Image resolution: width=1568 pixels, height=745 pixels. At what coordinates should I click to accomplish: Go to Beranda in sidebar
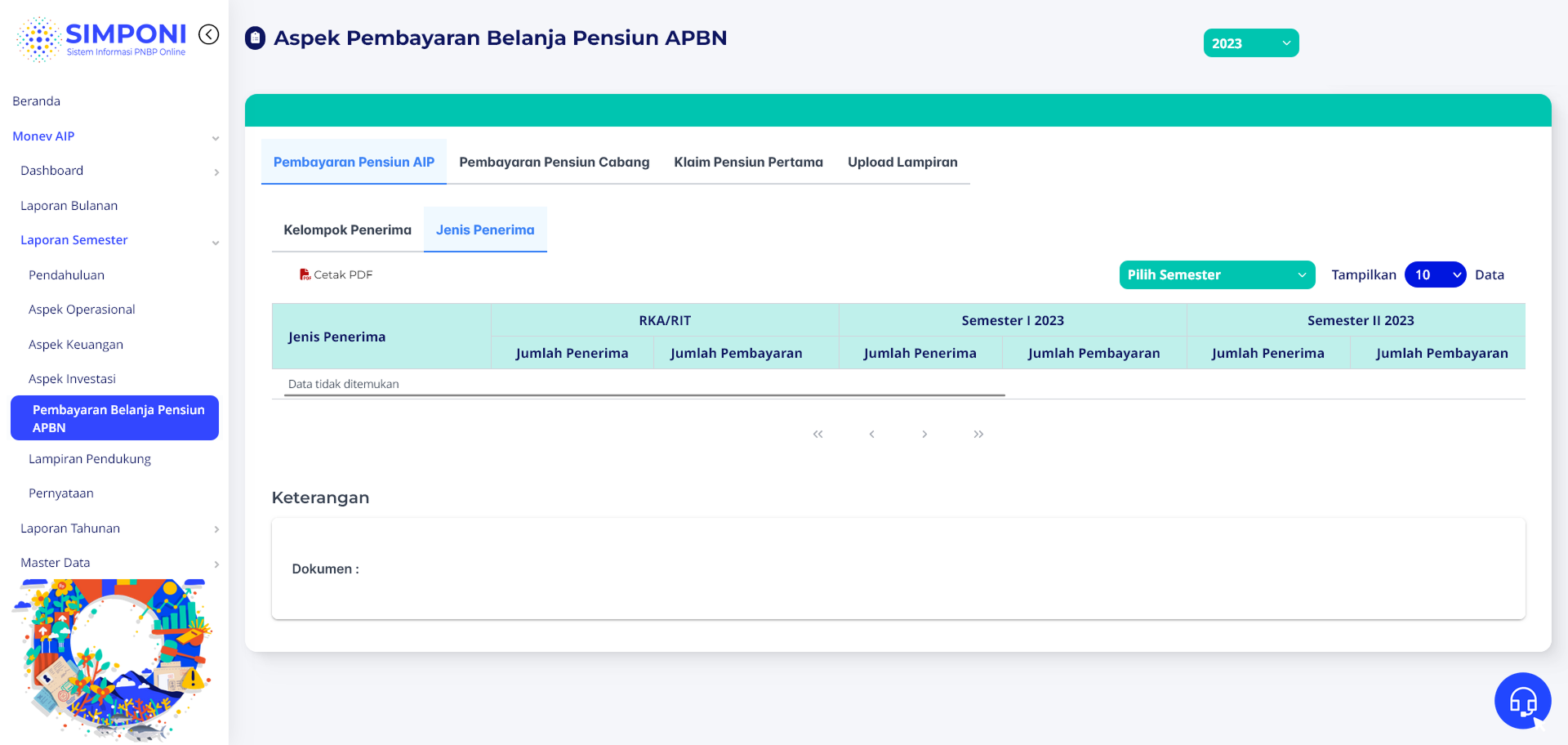[37, 101]
